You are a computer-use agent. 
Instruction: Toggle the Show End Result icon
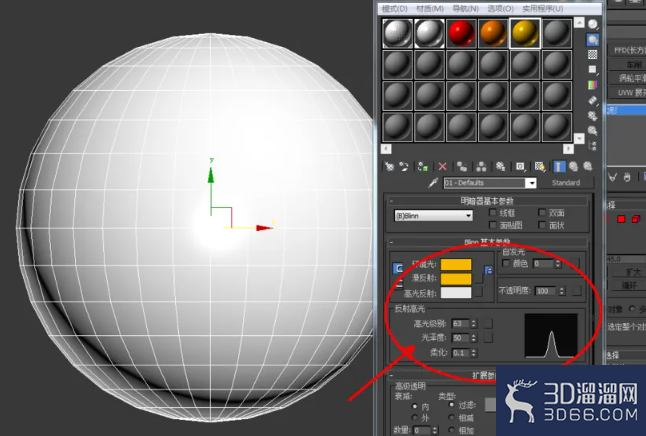pyautogui.click(x=559, y=166)
